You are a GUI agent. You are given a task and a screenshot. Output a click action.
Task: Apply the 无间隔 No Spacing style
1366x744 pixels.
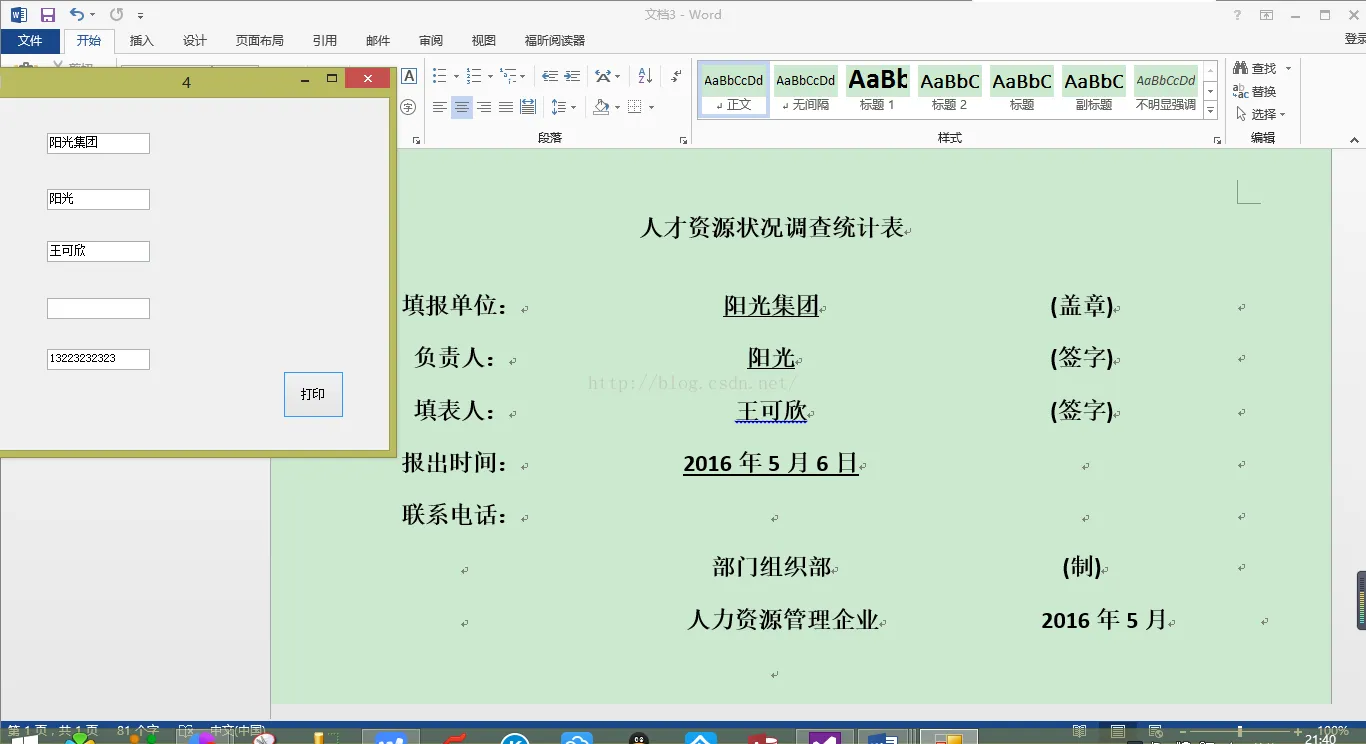click(x=806, y=89)
